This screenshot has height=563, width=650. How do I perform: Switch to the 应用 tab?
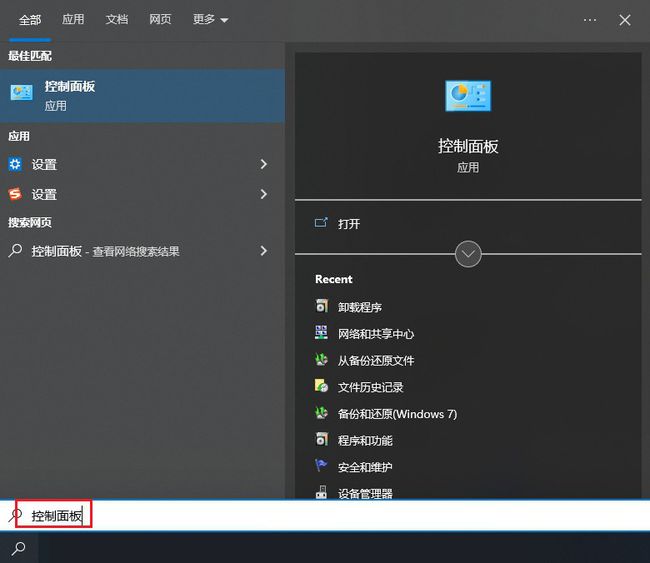[x=73, y=19]
